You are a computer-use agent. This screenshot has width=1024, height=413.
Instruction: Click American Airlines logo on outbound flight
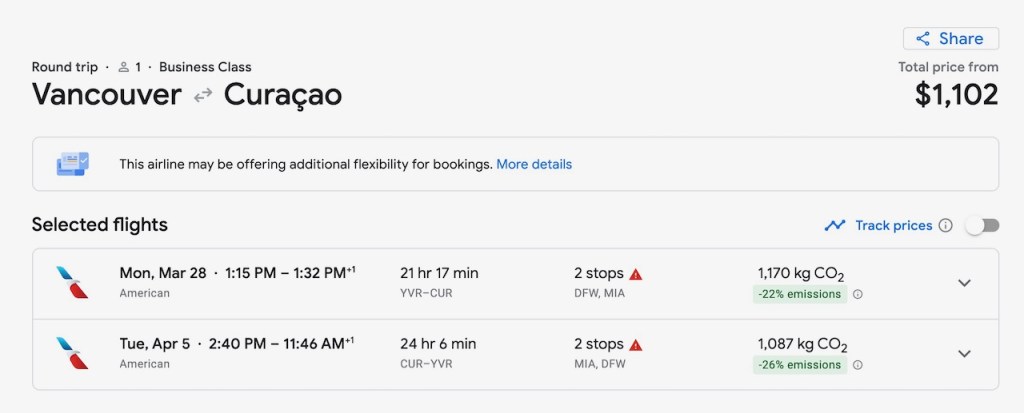pos(73,283)
